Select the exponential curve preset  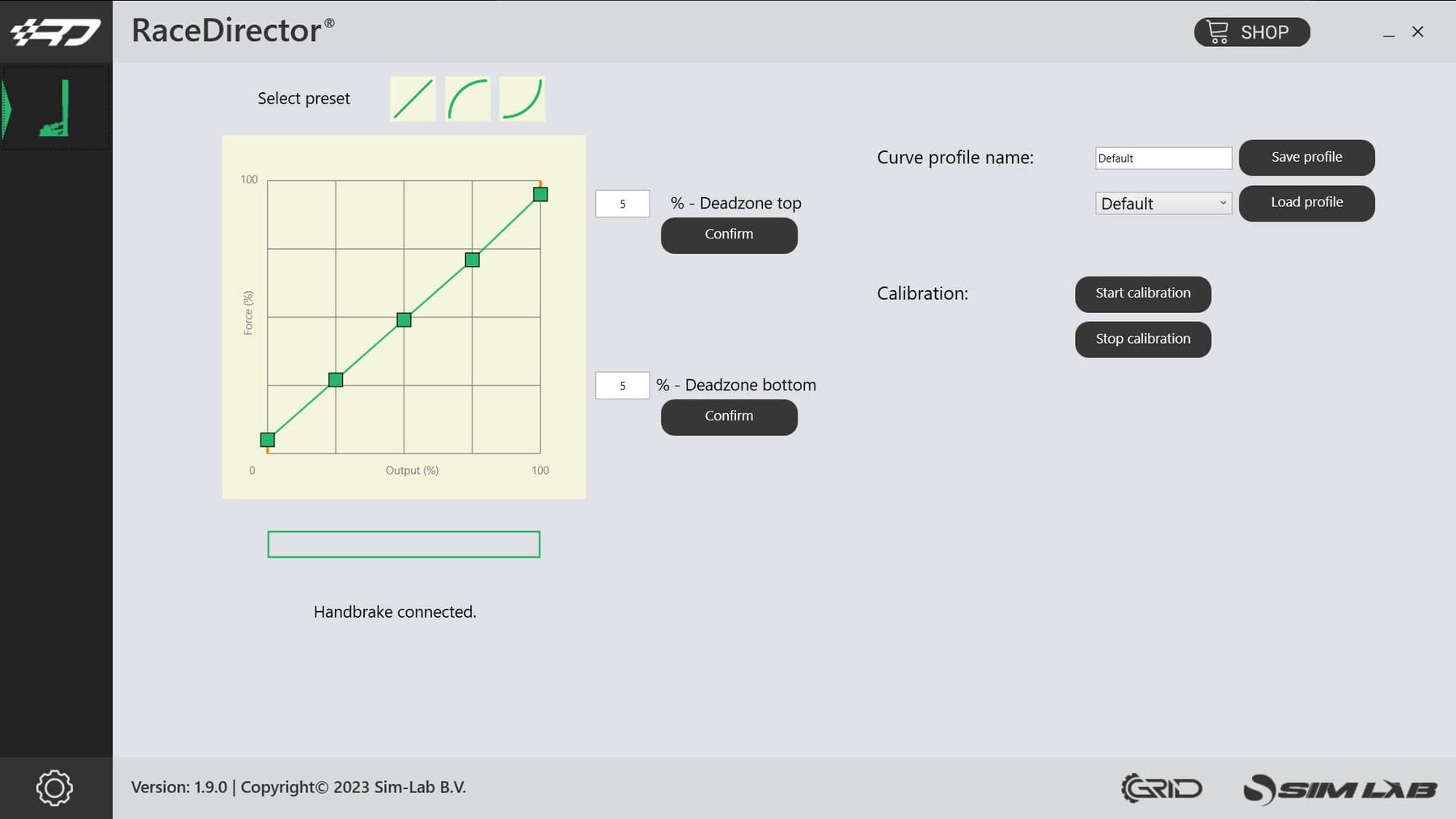522,98
